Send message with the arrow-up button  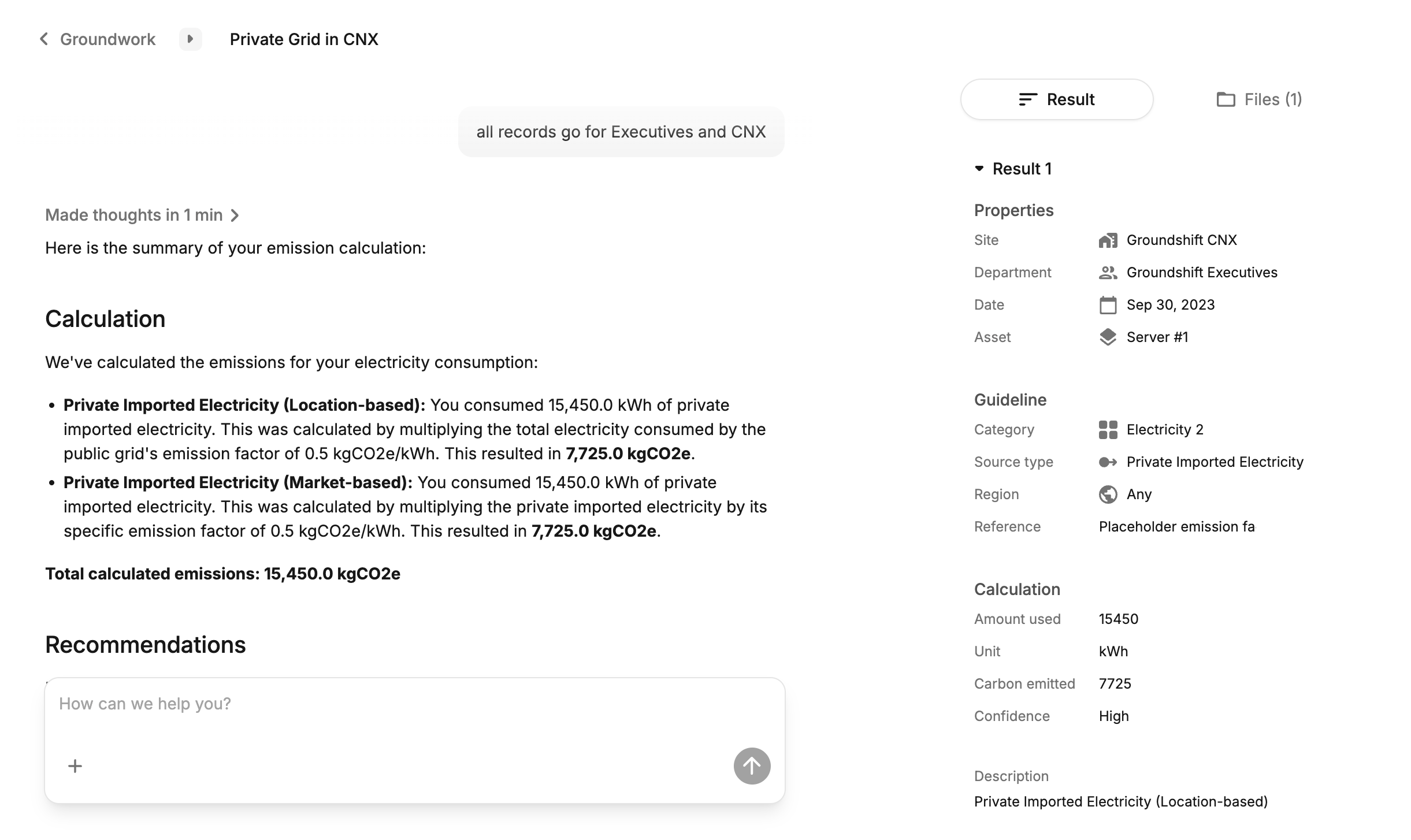[x=752, y=766]
